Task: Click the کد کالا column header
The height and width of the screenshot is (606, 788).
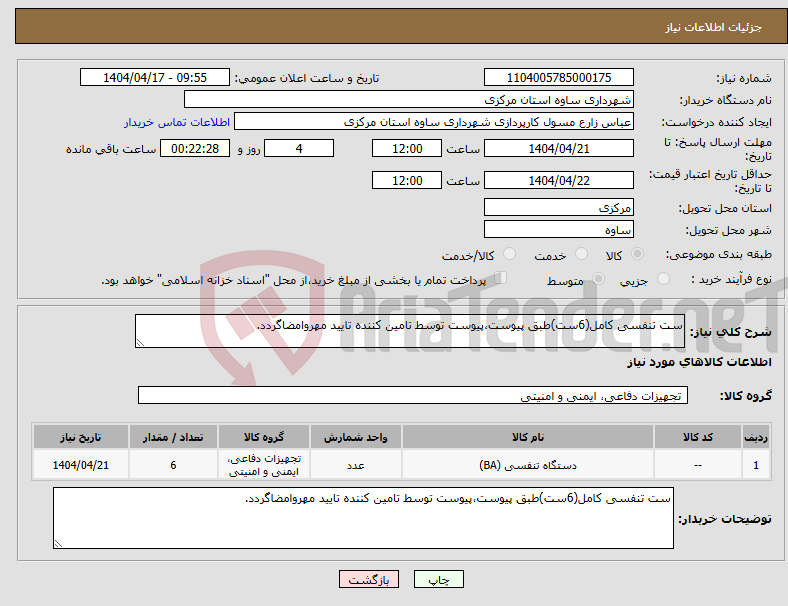Action: coord(698,437)
